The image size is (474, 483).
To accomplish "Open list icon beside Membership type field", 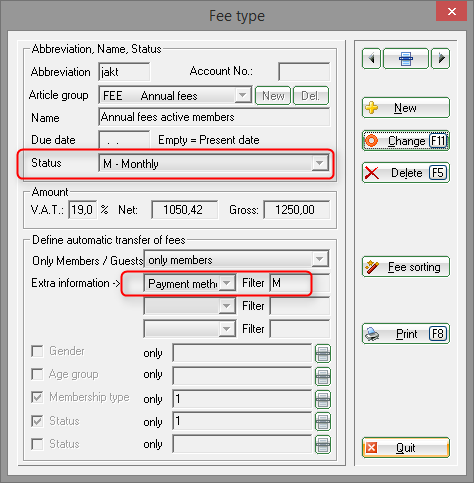I will (x=323, y=399).
